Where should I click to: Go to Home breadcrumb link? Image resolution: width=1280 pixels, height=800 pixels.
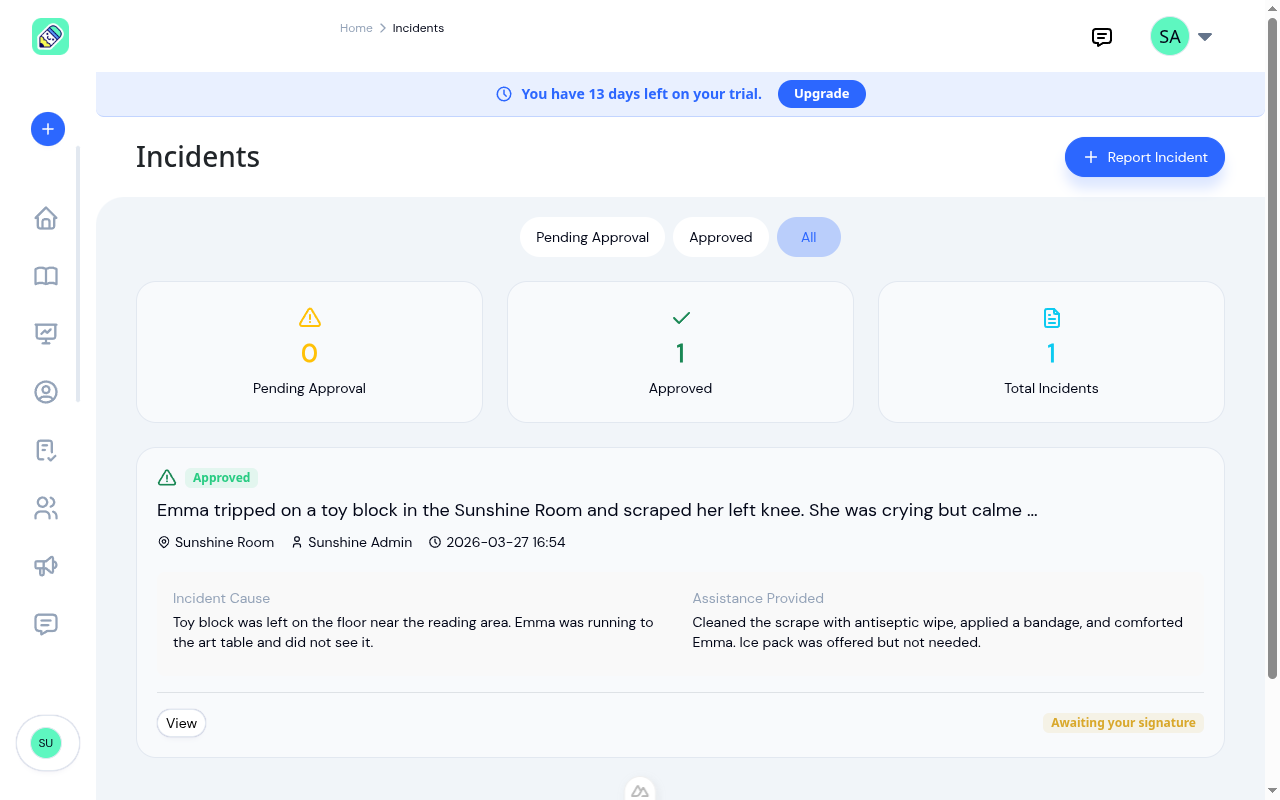356,28
